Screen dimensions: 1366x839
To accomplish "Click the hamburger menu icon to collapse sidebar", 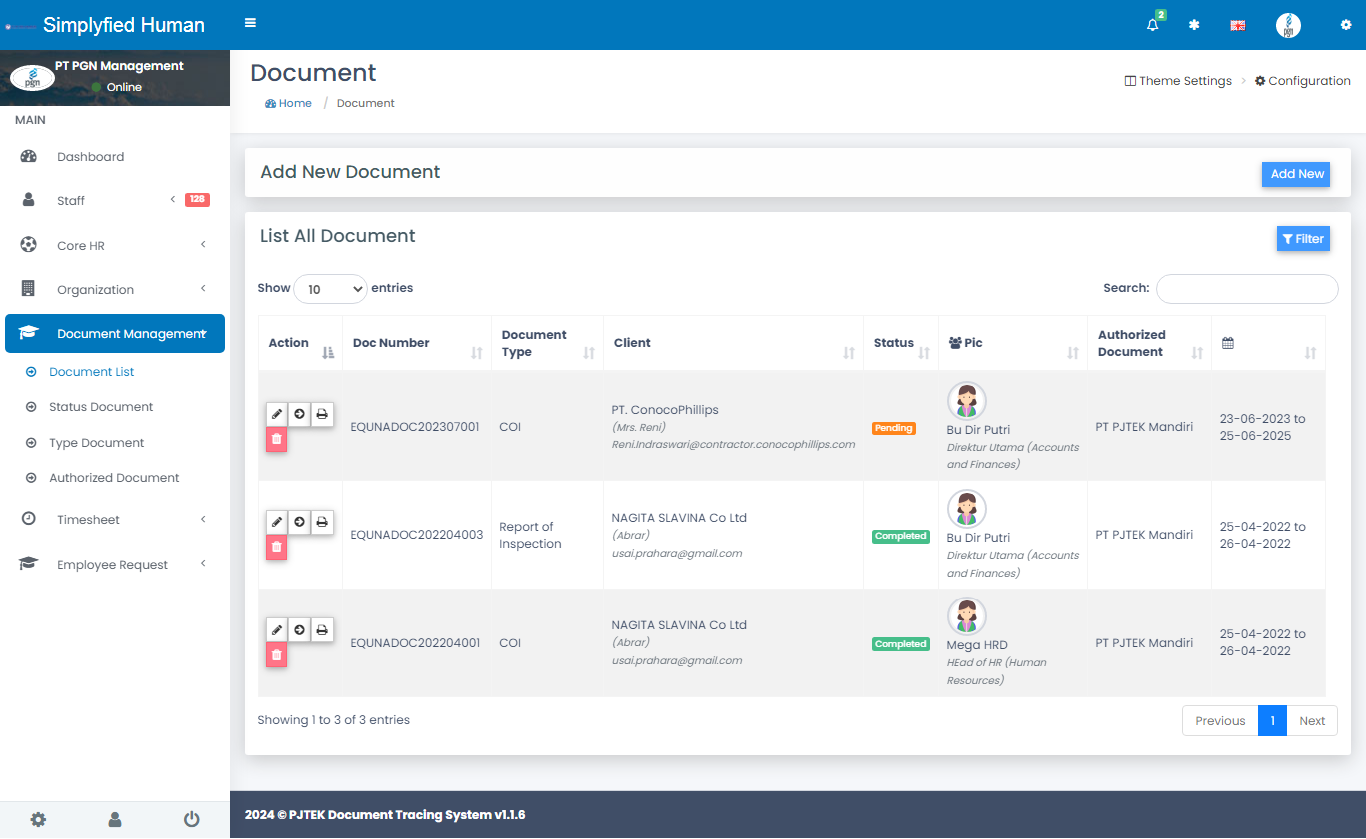I will coord(250,23).
